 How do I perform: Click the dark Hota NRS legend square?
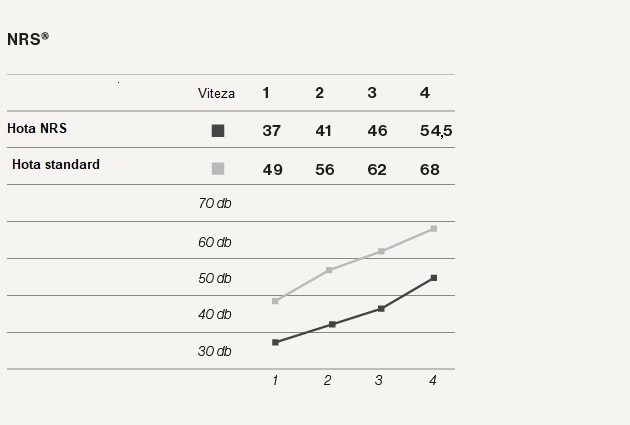pos(218,131)
